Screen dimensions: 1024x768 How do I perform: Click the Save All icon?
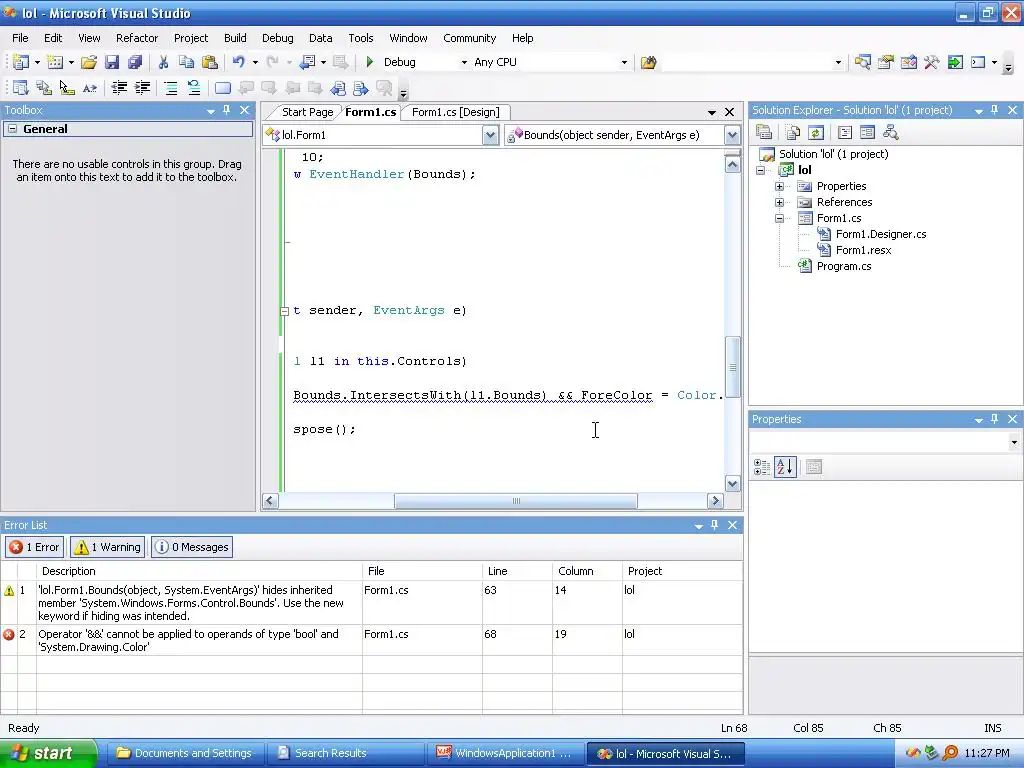pos(135,62)
